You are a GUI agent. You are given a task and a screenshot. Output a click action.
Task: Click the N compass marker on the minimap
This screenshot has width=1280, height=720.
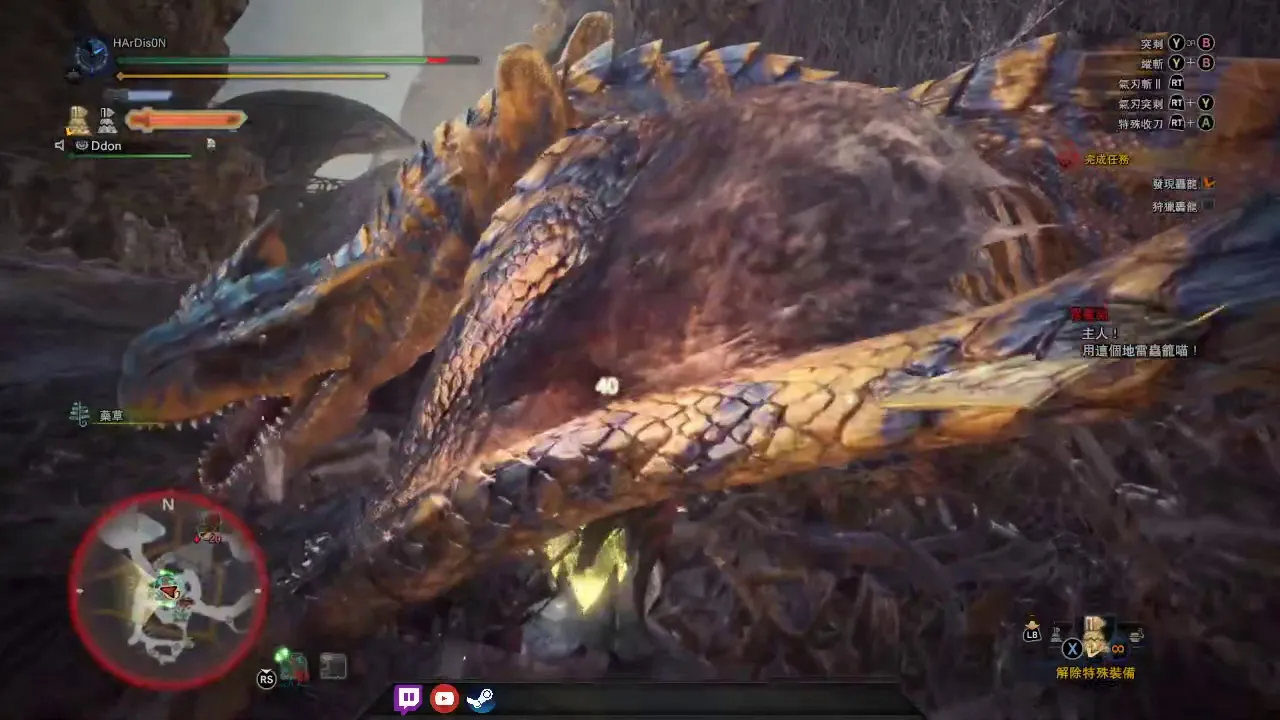(x=168, y=504)
